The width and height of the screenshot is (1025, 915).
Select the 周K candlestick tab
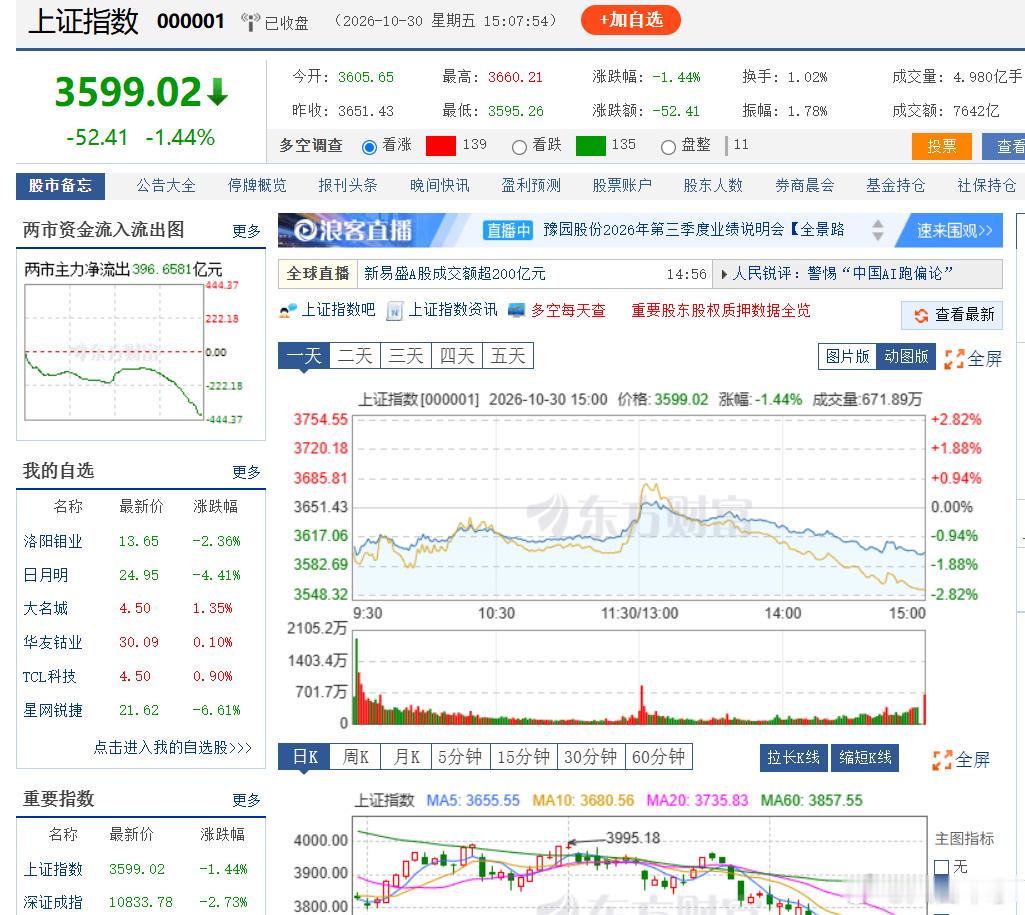355,757
